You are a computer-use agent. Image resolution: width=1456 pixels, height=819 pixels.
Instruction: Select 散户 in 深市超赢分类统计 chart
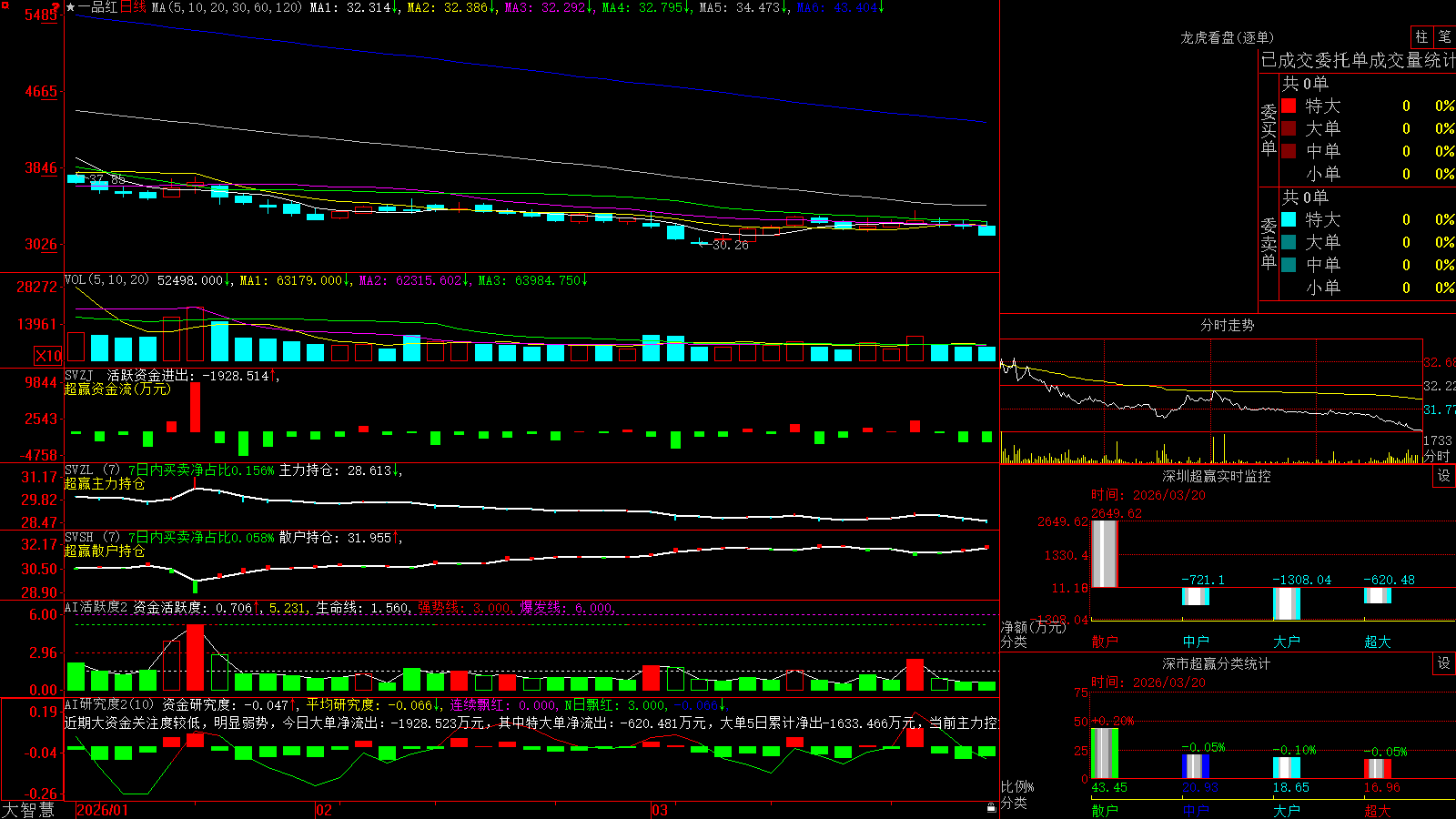pos(1105,811)
